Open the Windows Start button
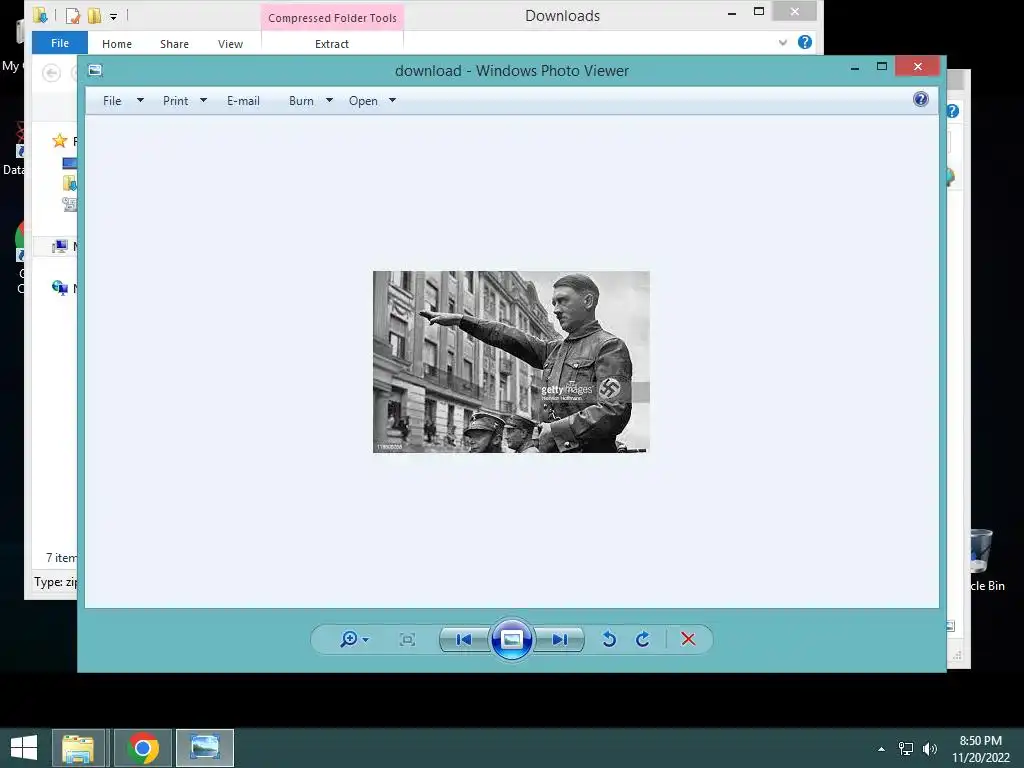This screenshot has width=1024, height=768. coord(24,748)
